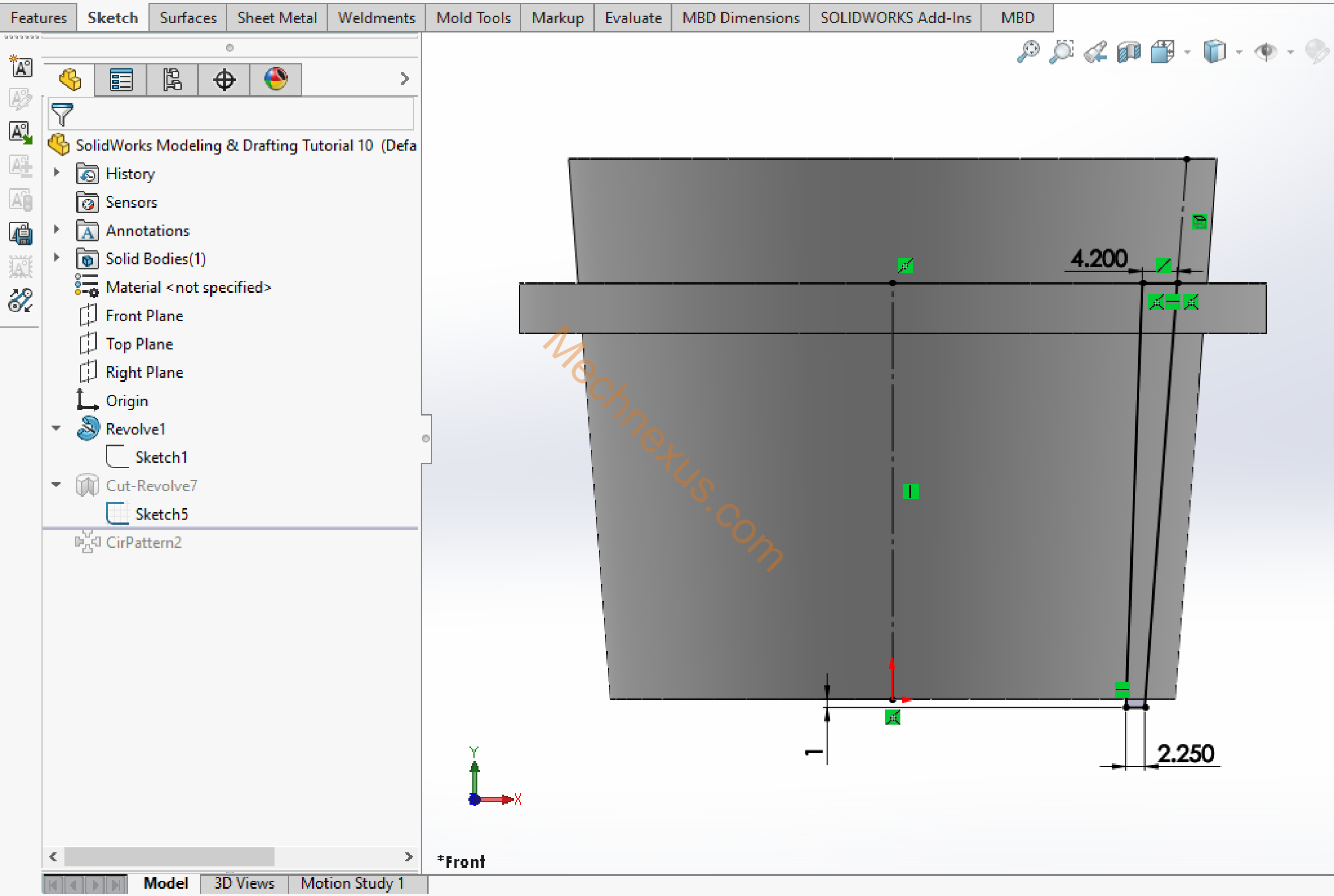Open the ConfigurationManager tab icon
The width and height of the screenshot is (1334, 896).
[172, 80]
